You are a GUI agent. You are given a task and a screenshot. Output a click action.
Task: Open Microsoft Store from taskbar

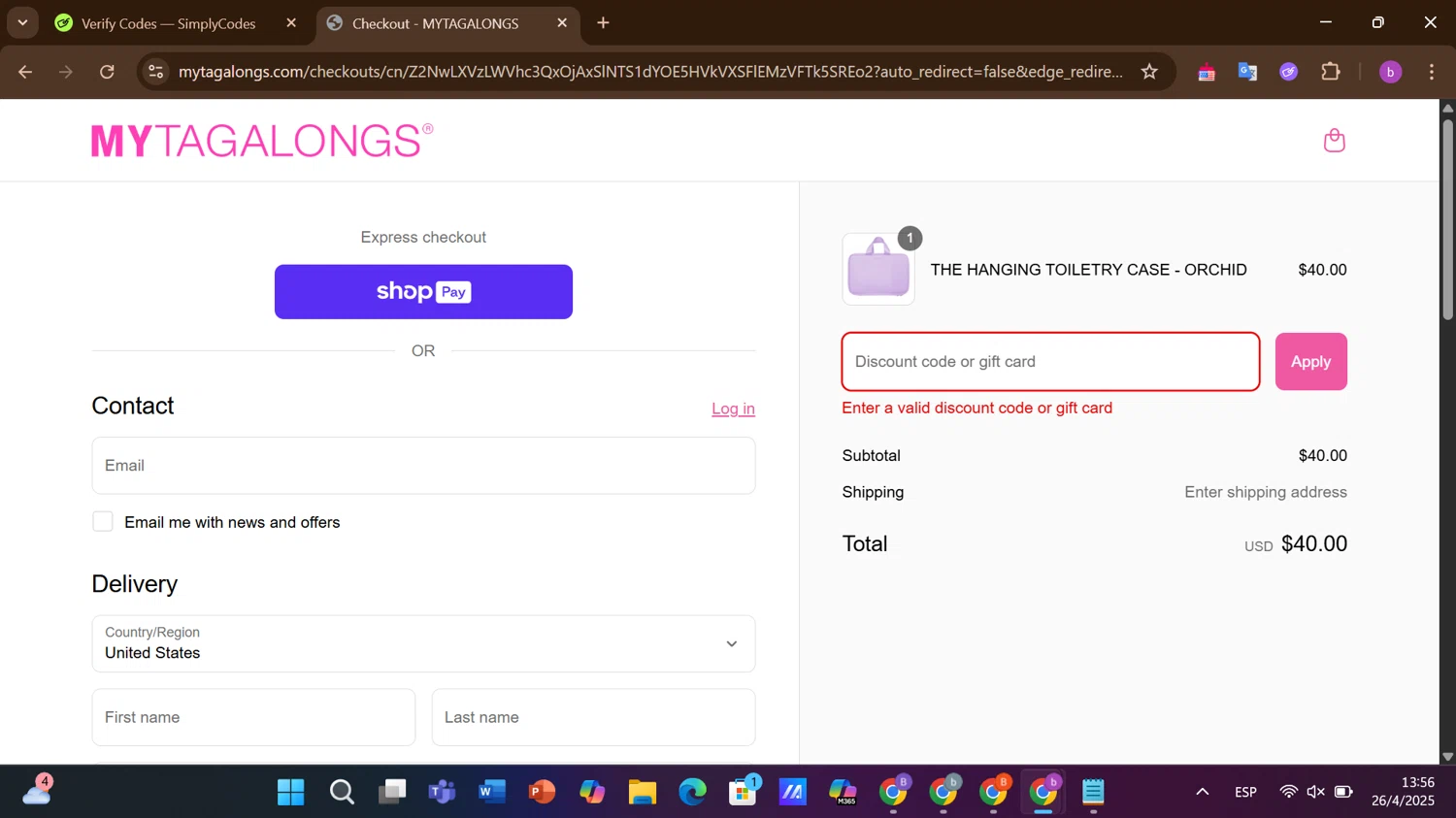tap(743, 793)
